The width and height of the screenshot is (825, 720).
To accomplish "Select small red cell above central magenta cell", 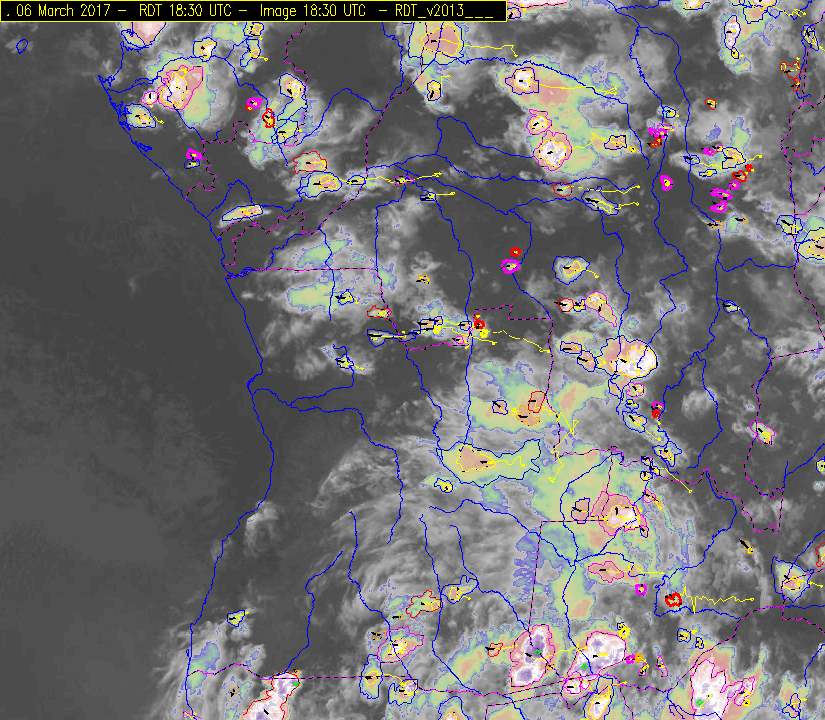I will pyautogui.click(x=515, y=252).
